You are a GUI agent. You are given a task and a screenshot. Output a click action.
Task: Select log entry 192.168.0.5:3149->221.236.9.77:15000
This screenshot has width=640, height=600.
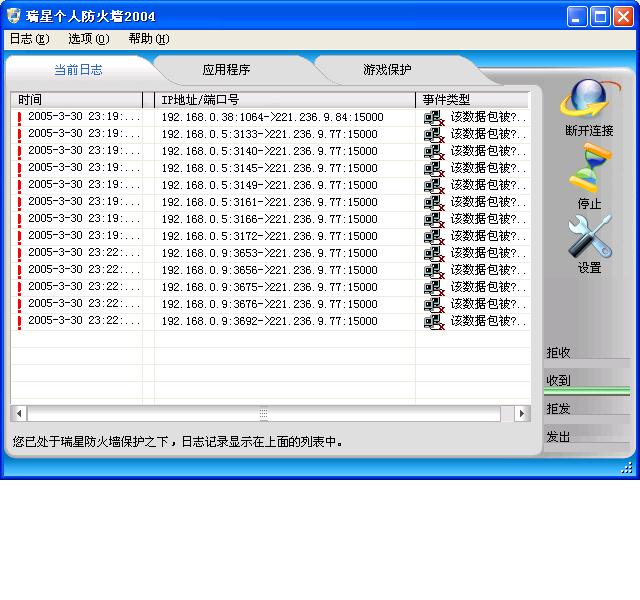click(269, 186)
